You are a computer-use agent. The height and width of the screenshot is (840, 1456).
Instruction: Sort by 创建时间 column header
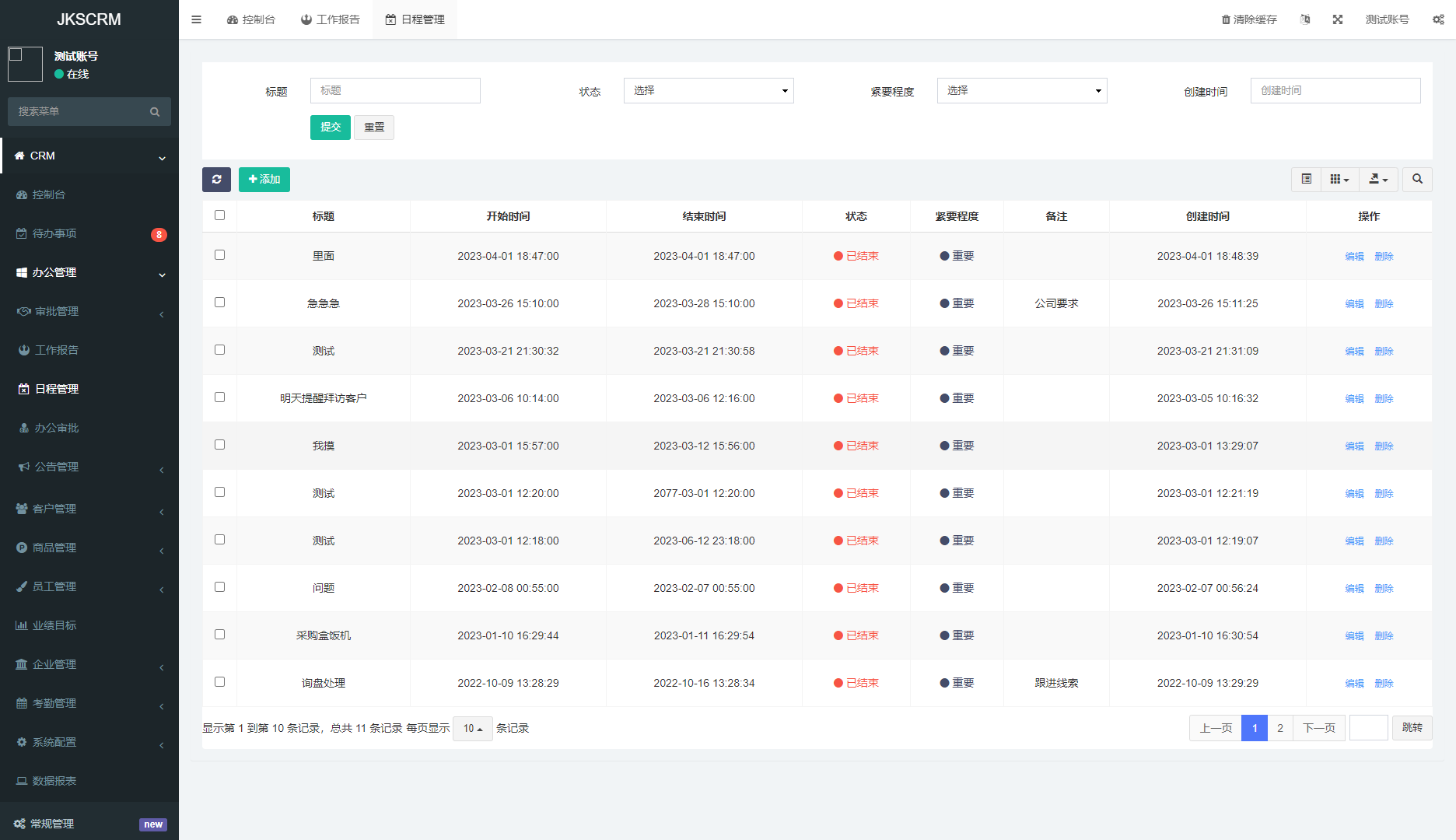pyautogui.click(x=1207, y=216)
